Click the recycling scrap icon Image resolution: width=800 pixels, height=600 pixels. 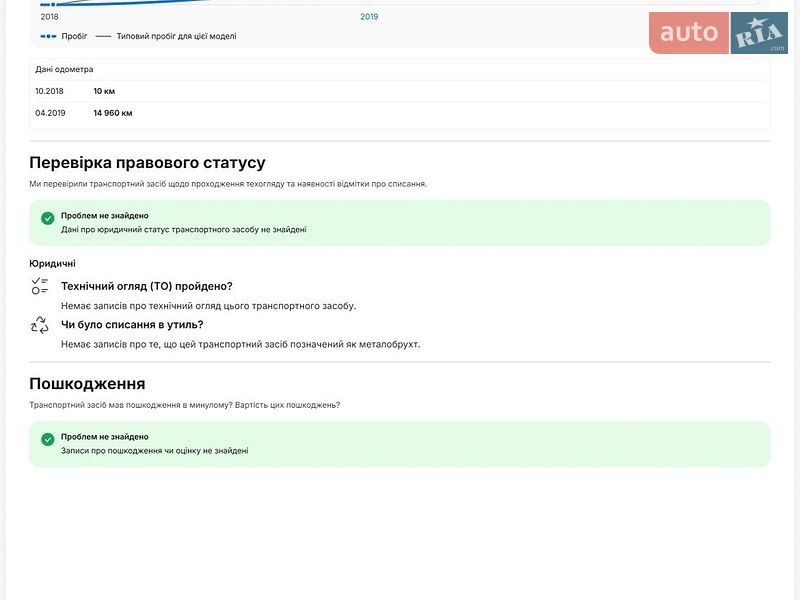coord(39,325)
